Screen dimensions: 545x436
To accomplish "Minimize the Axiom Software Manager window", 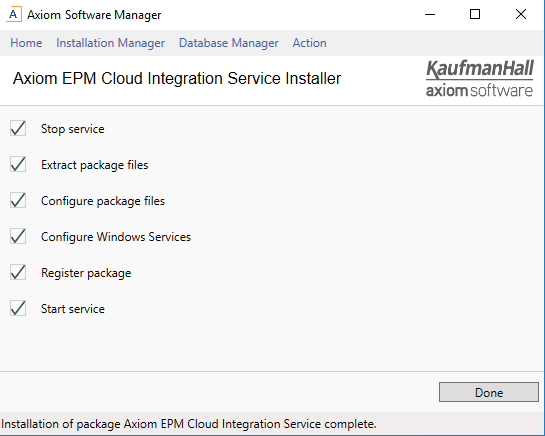I will pyautogui.click(x=430, y=15).
